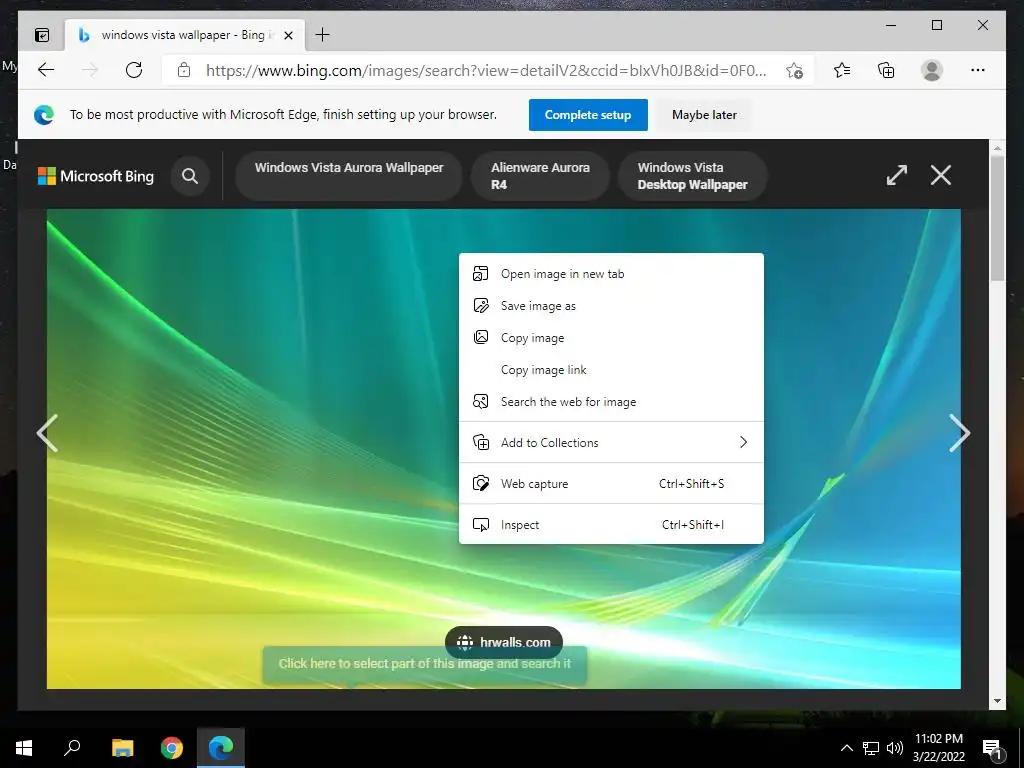Select Alienware Aurora R4 suggestion
1024x768 pixels.
(x=540, y=176)
